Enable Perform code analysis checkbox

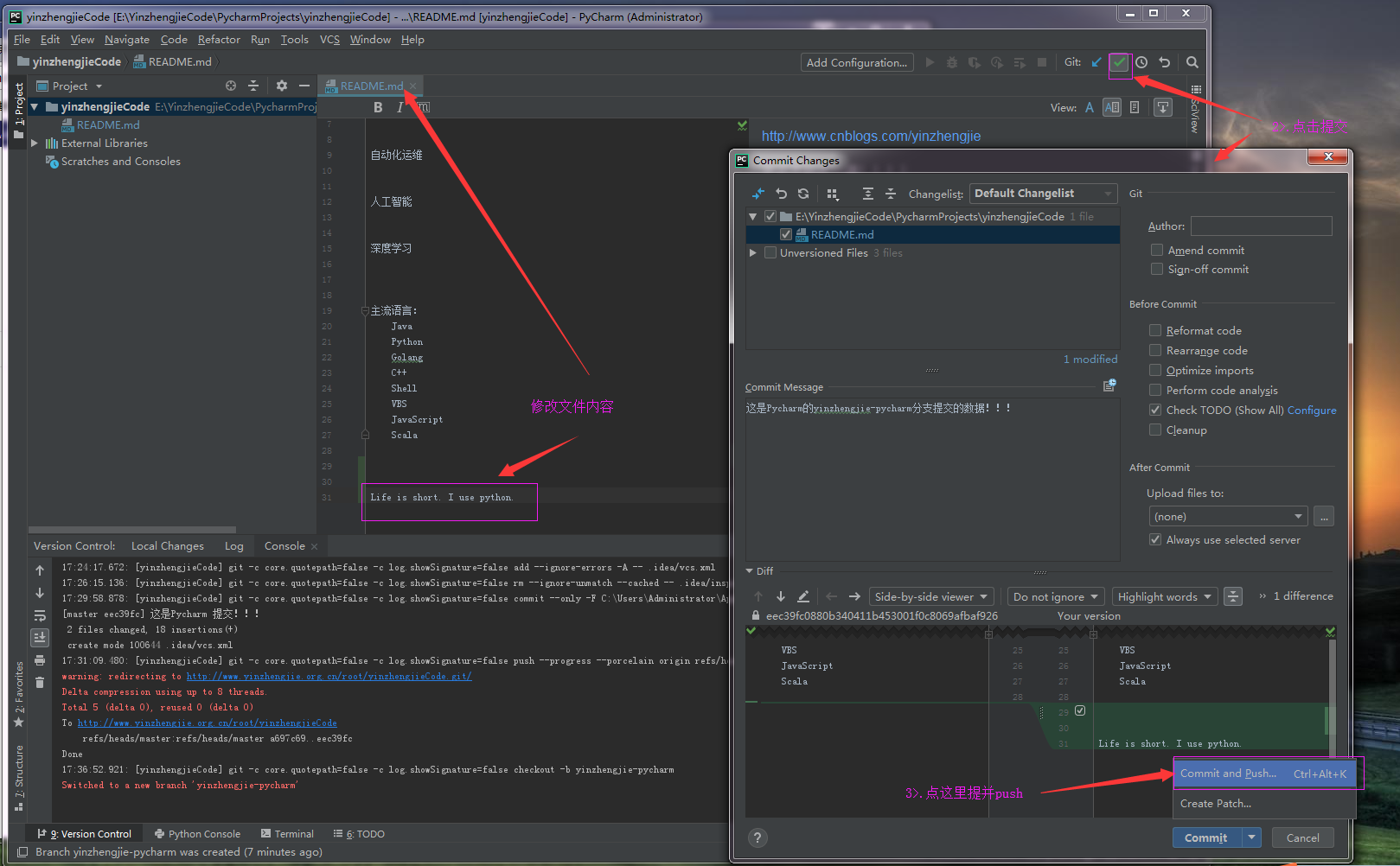(1155, 390)
